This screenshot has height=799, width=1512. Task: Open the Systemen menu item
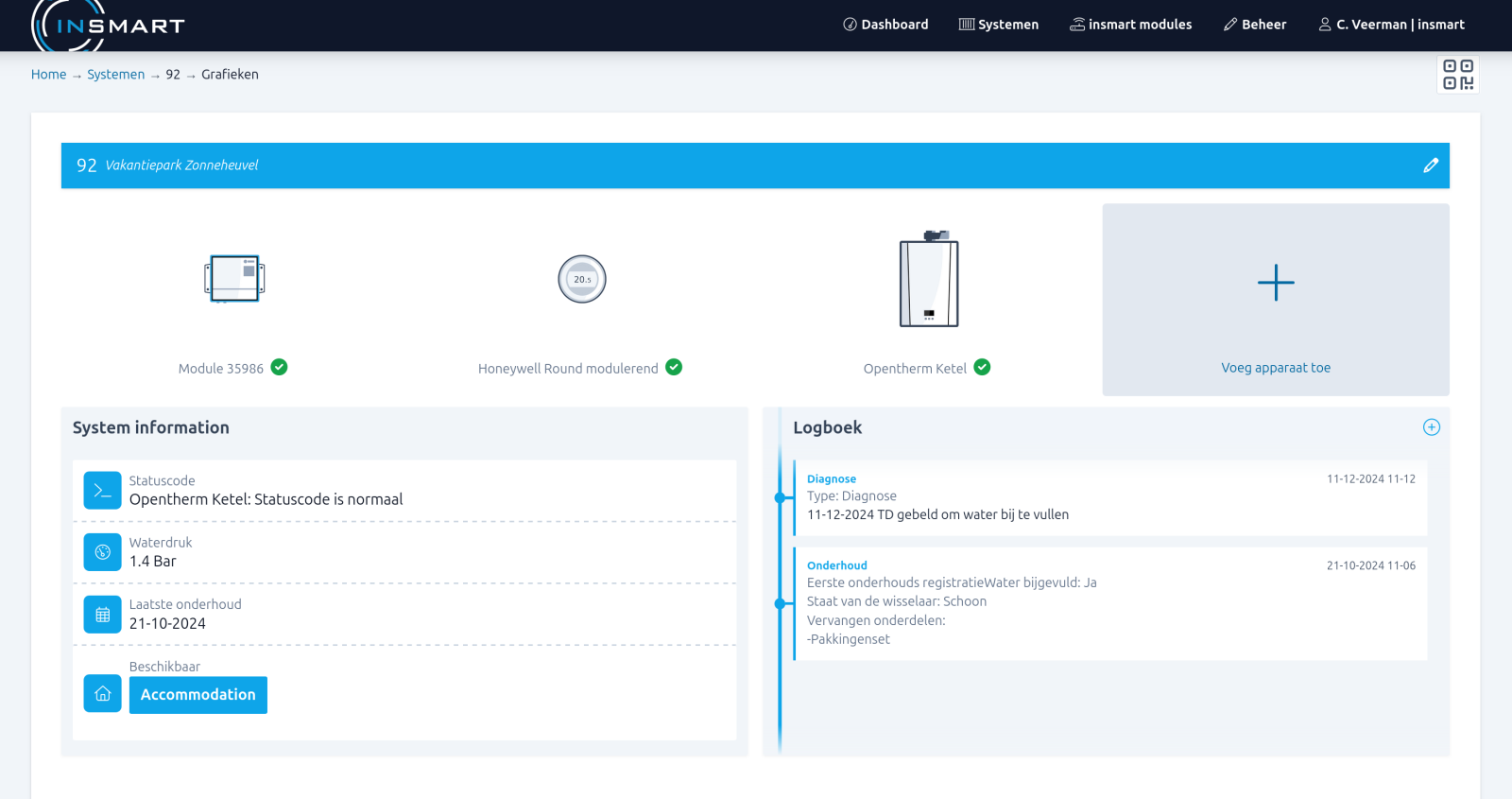[x=999, y=25]
